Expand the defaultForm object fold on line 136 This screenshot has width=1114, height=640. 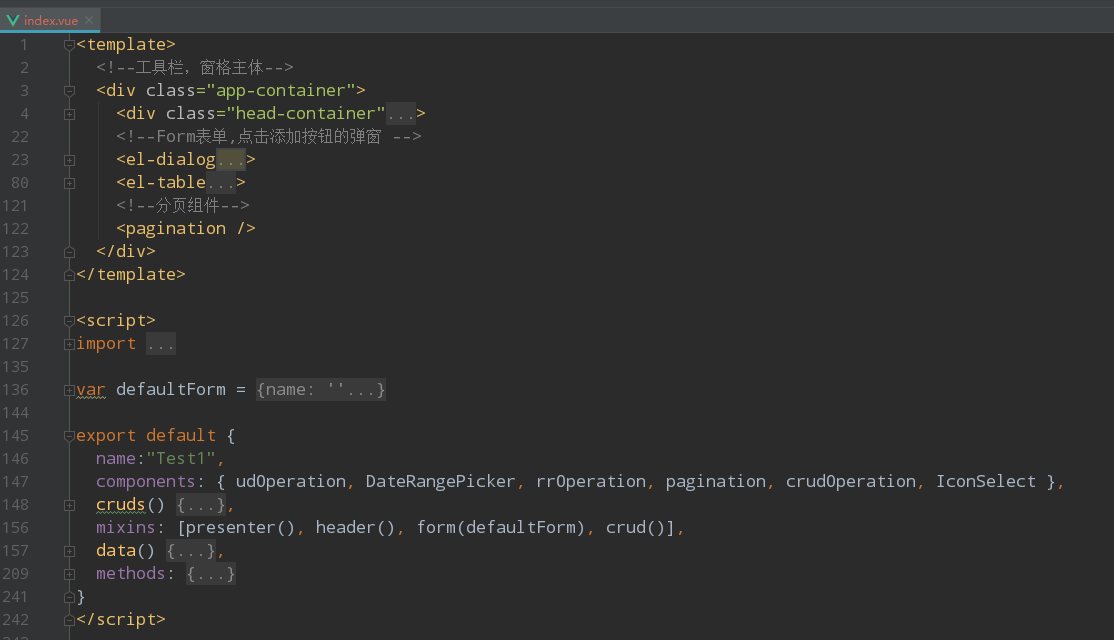69,390
